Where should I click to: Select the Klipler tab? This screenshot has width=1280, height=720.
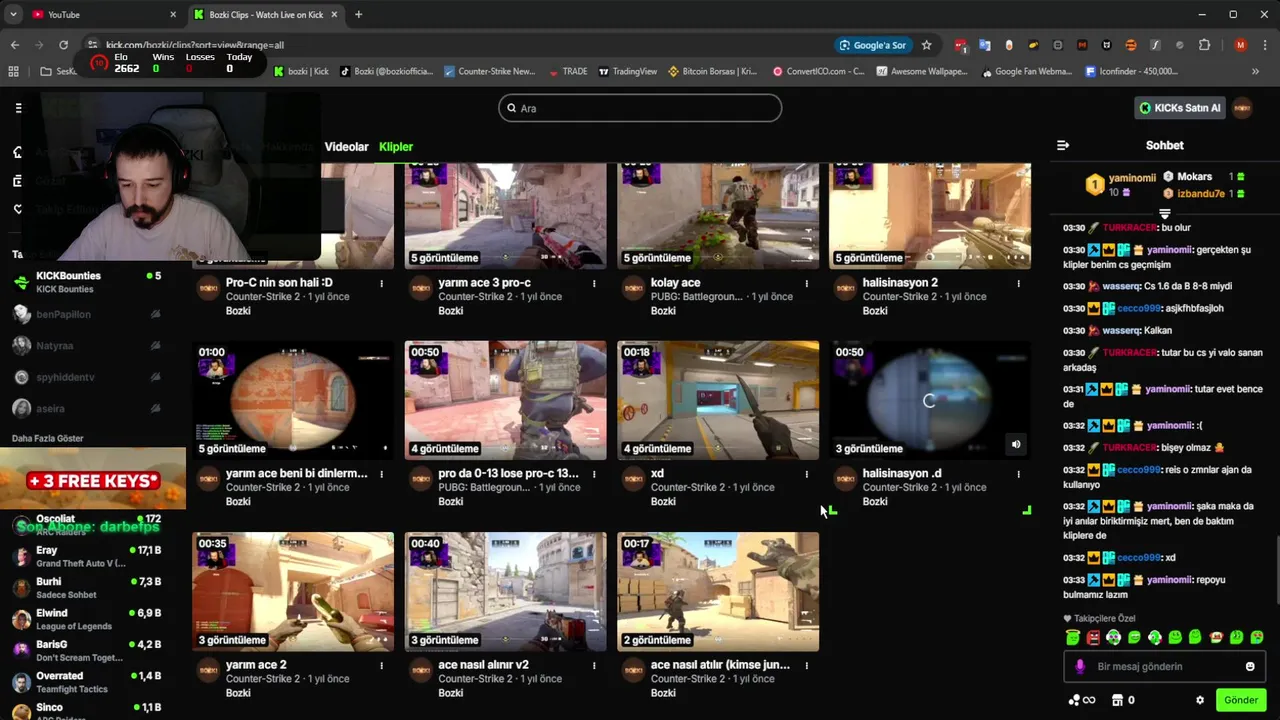[x=396, y=147]
